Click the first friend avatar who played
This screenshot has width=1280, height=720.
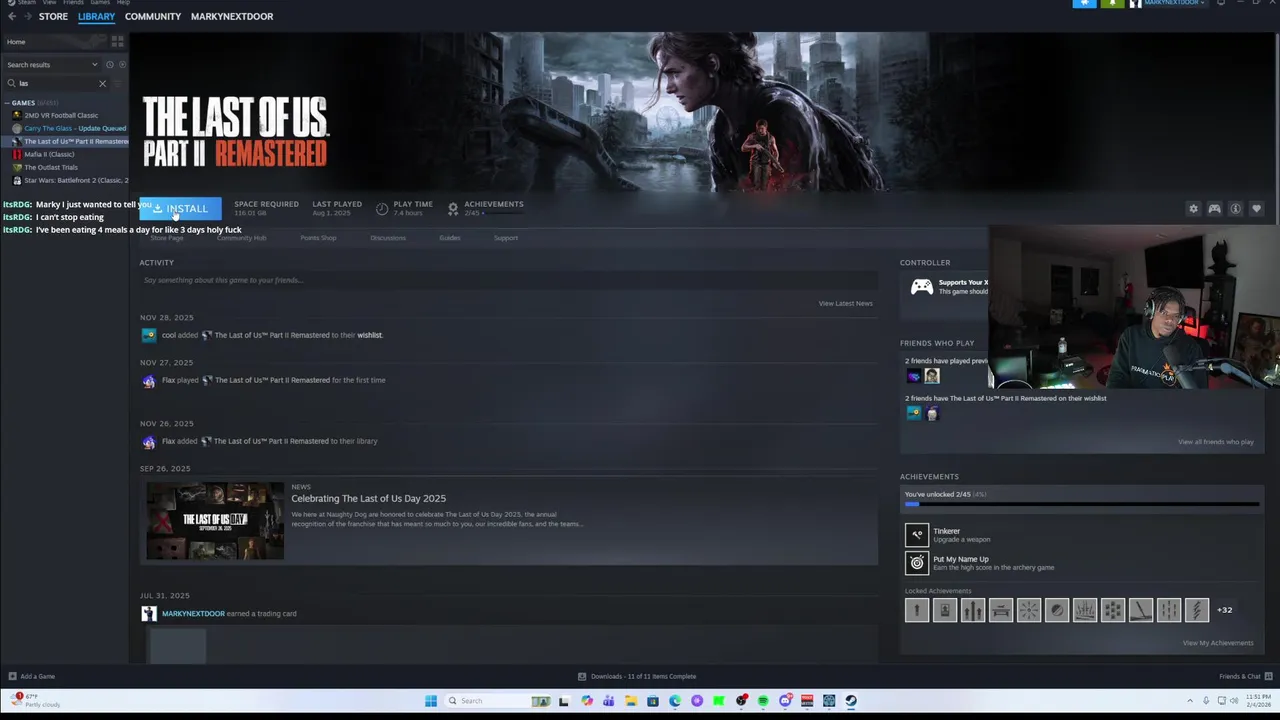[913, 376]
